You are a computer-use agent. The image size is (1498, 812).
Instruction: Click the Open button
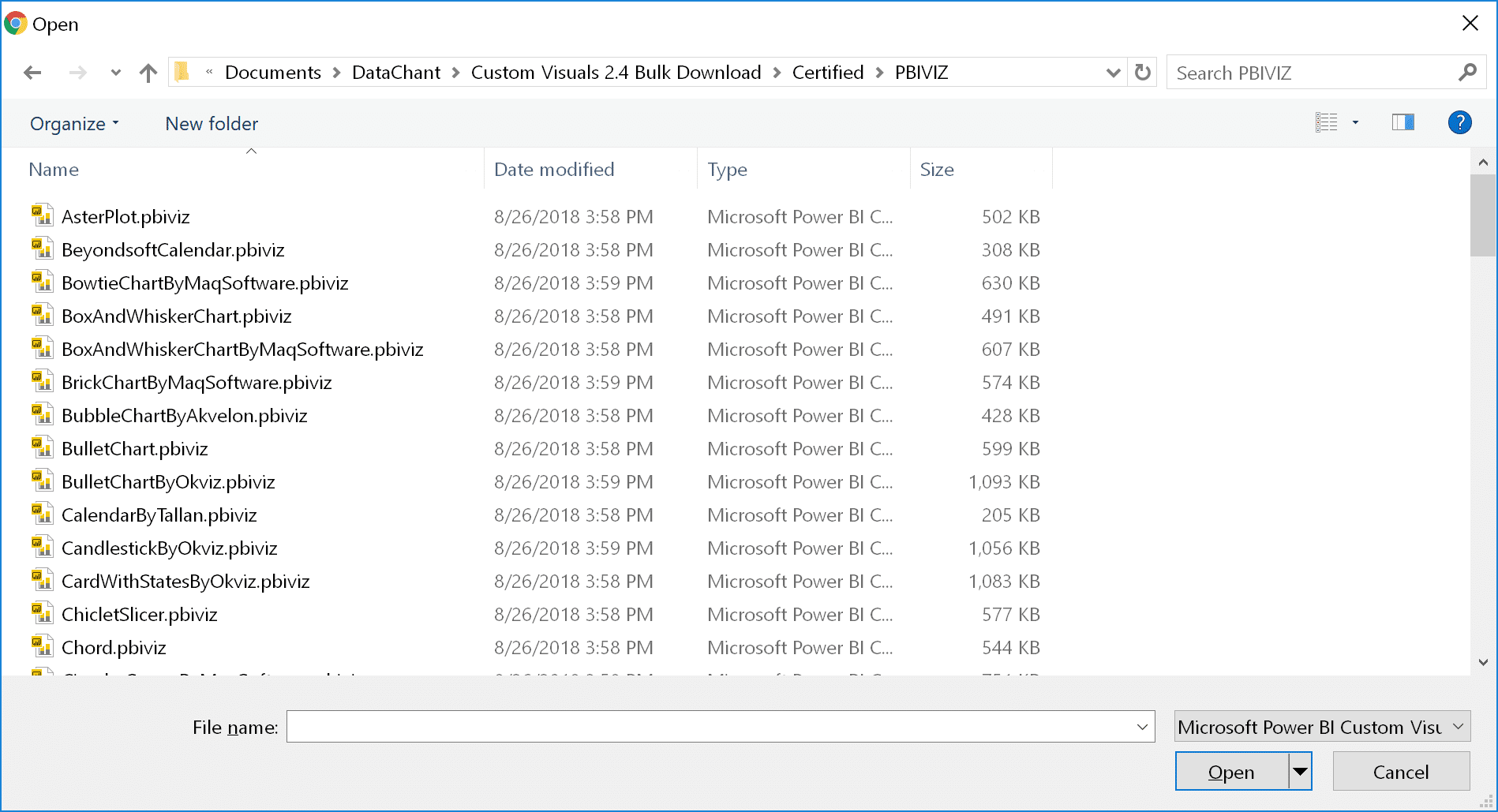pyautogui.click(x=1231, y=772)
